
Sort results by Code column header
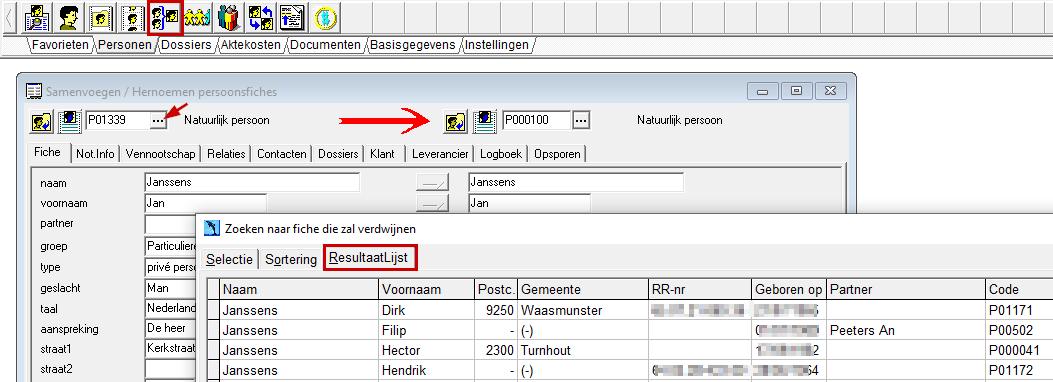[1019, 289]
